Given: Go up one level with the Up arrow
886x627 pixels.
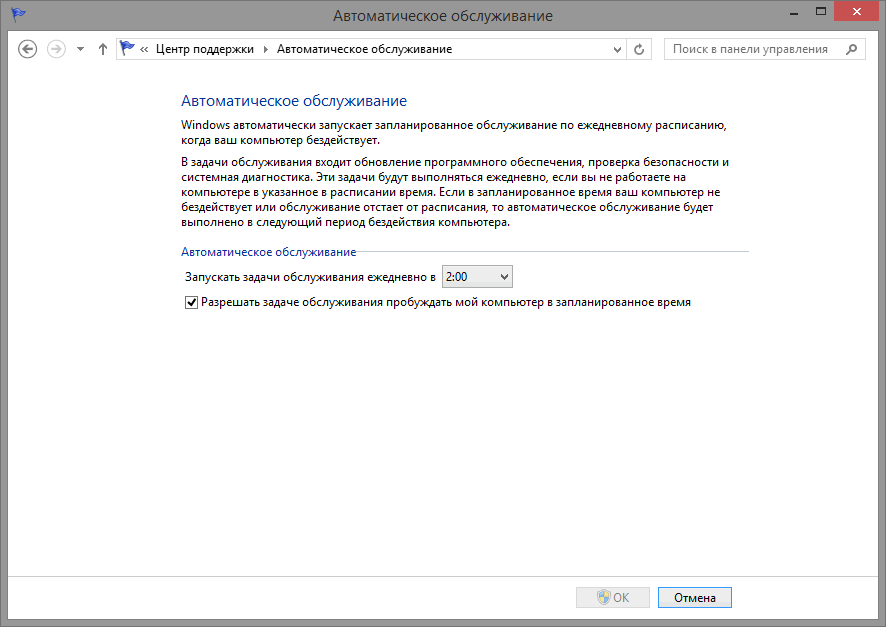Looking at the screenshot, I should click(102, 49).
